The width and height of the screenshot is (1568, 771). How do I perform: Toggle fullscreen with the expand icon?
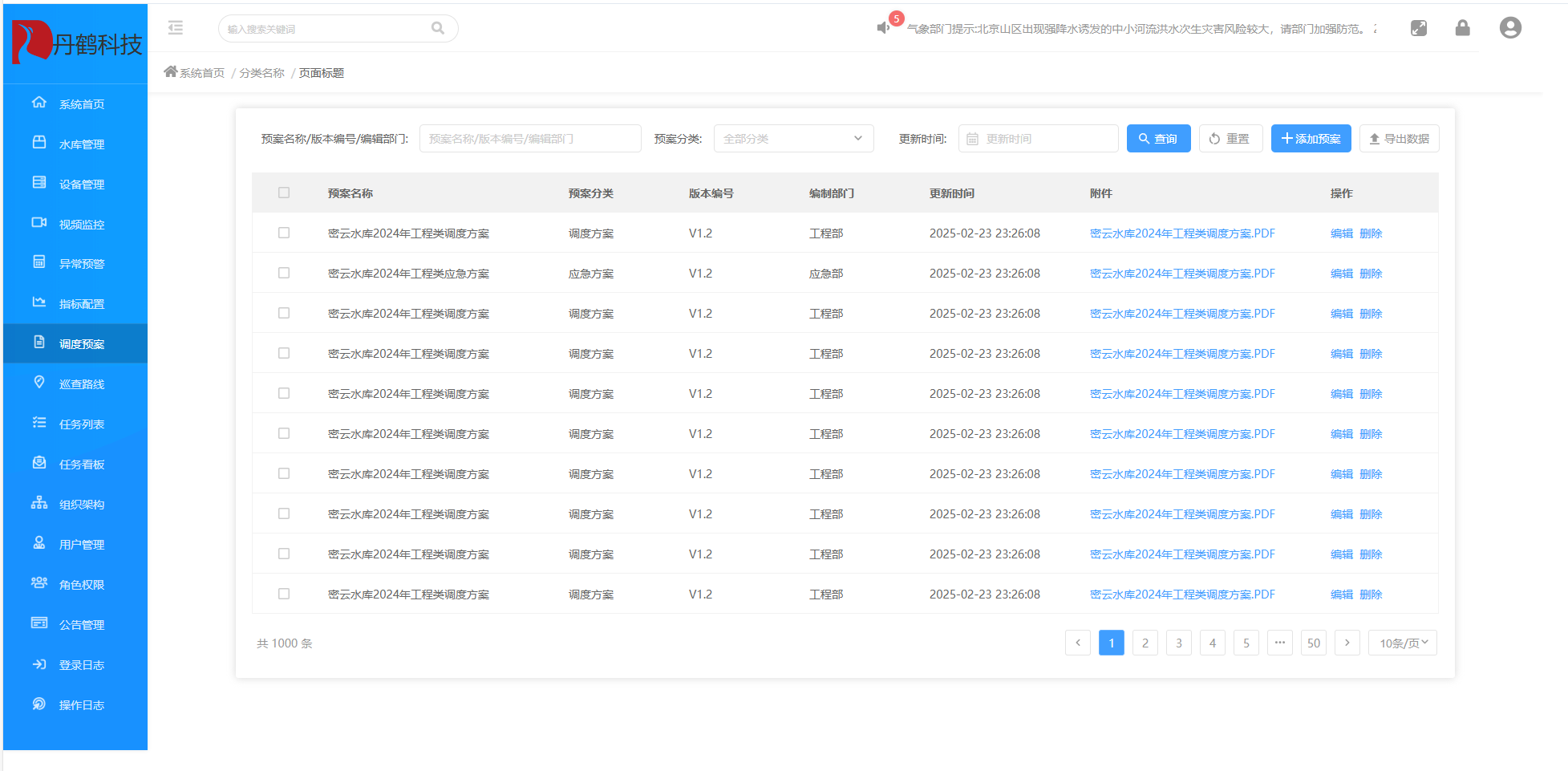click(x=1419, y=28)
